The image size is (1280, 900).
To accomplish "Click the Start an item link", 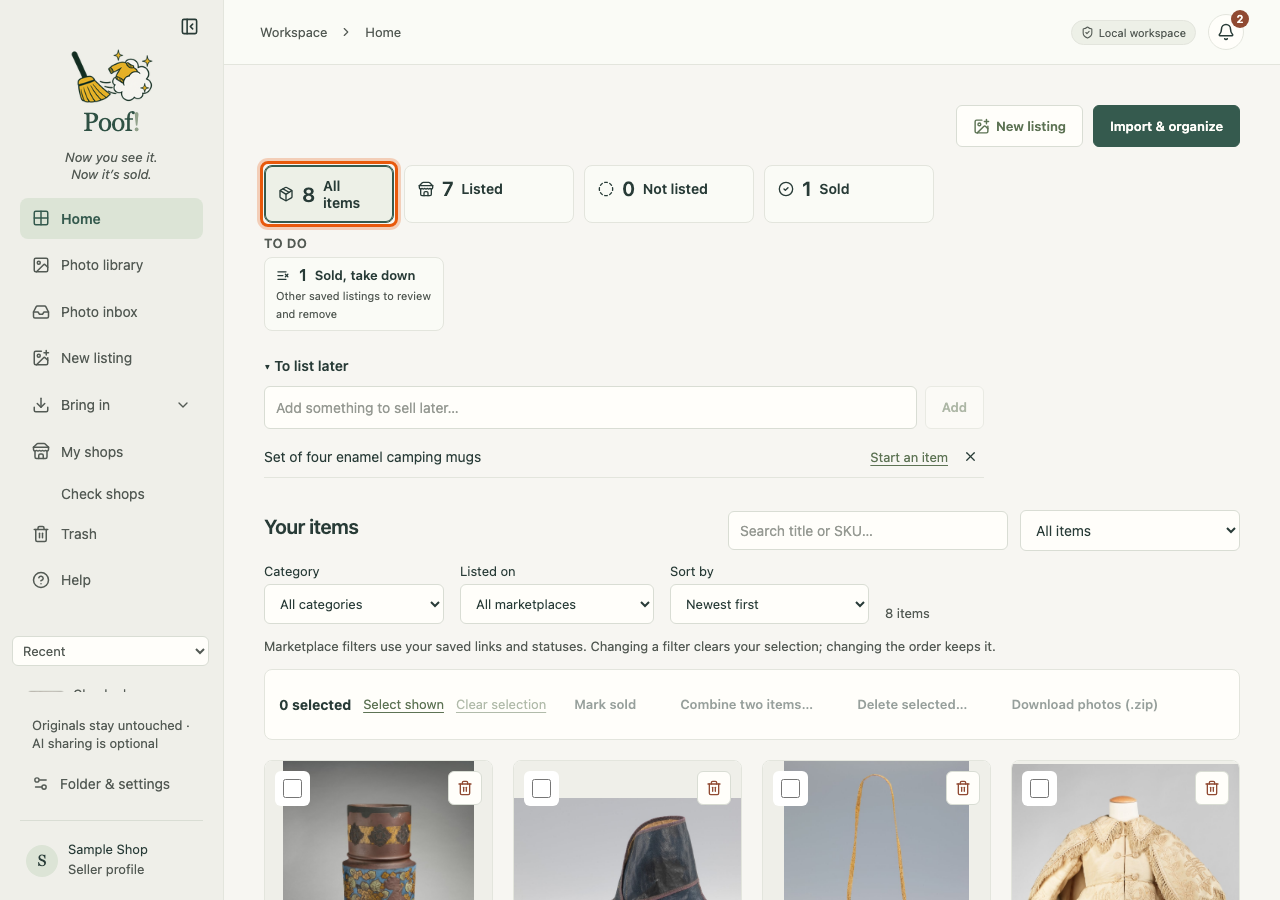I will point(909,458).
